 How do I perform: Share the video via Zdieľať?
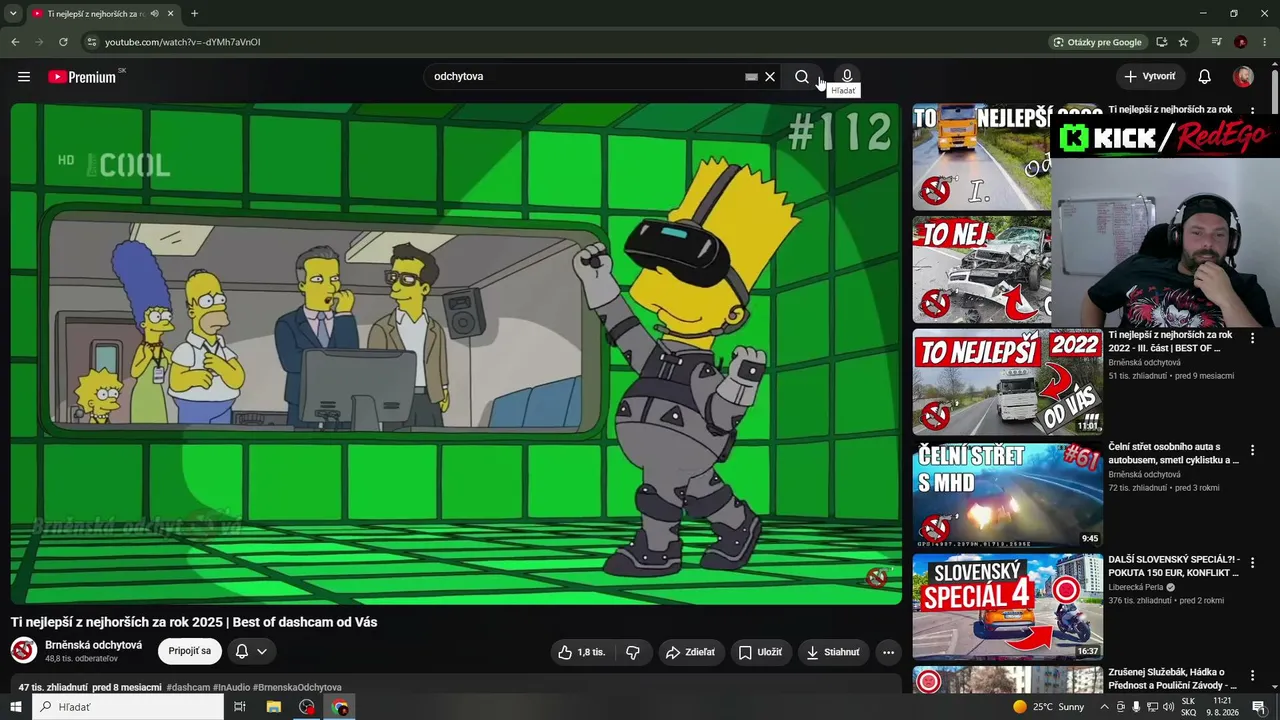[690, 652]
